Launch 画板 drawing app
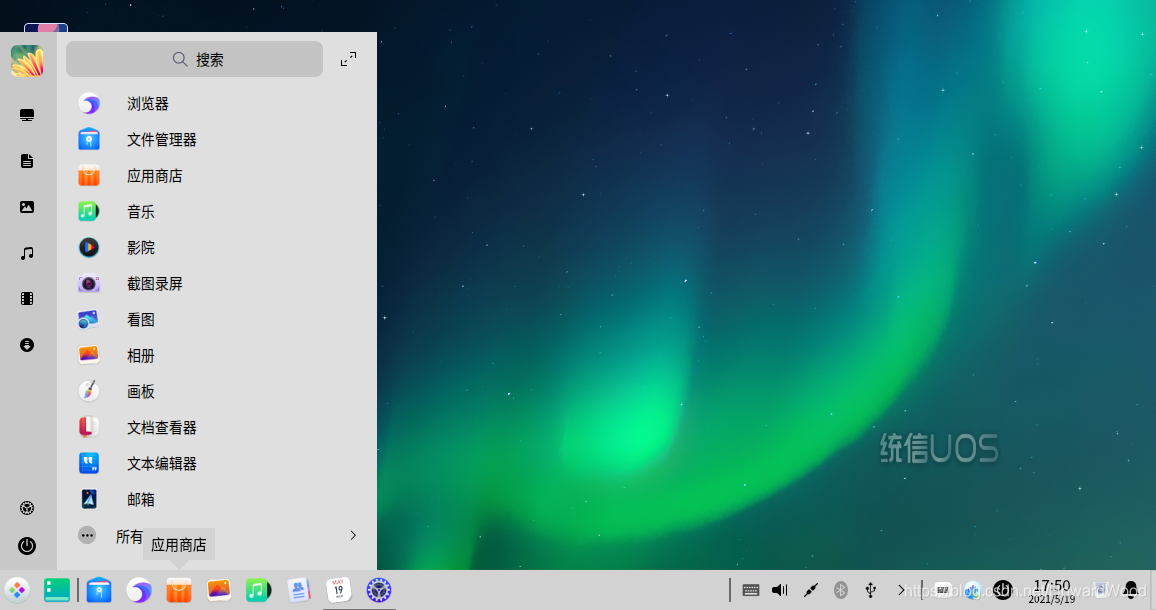 tap(217, 392)
